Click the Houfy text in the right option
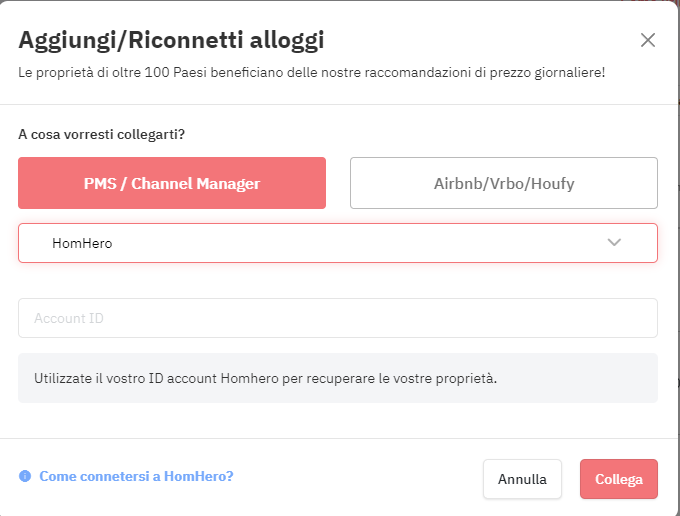This screenshot has height=516, width=680. [552, 184]
